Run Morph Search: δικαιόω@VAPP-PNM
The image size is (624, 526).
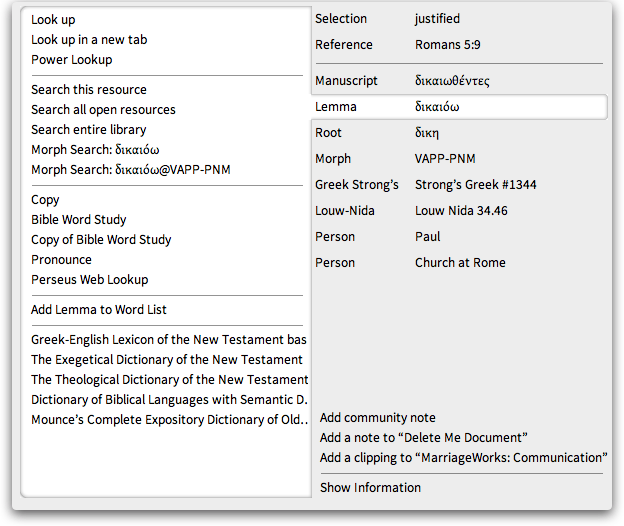pyautogui.click(x=131, y=169)
